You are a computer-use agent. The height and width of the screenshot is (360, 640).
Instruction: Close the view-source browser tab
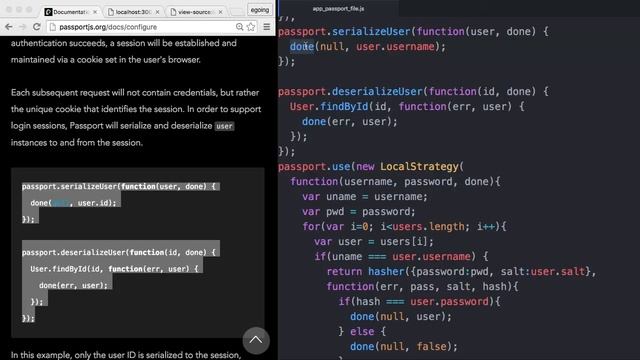220,12
